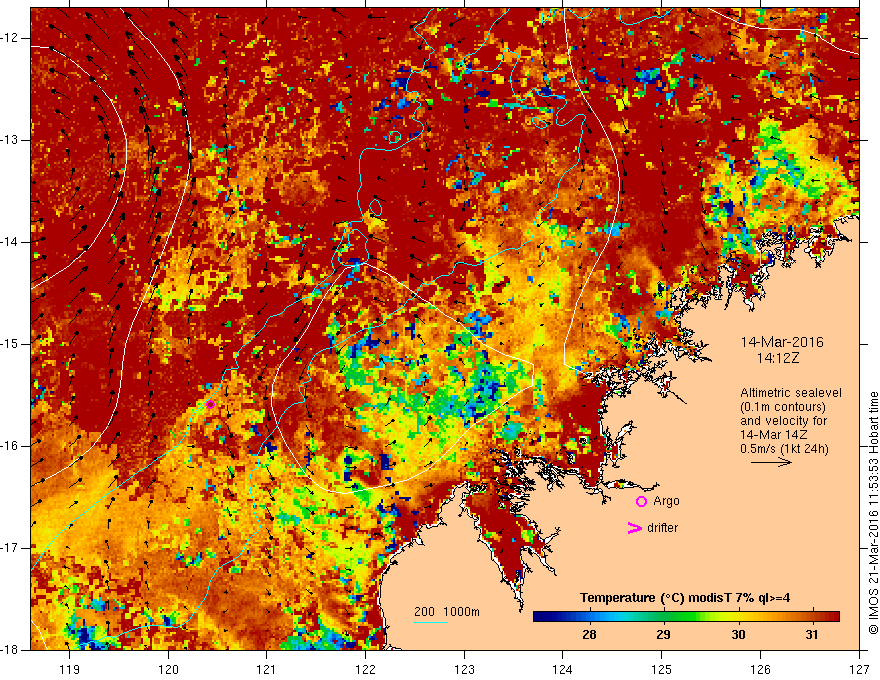This screenshot has height=680, width=880.
Task: Click the time text '14:12Z'
Action: pyautogui.click(x=778, y=358)
